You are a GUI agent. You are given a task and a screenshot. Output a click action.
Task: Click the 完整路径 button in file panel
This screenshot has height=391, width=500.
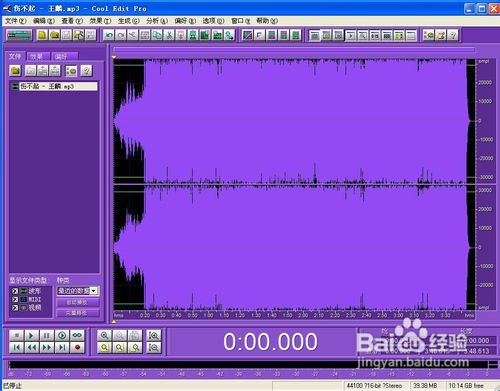tap(78, 313)
